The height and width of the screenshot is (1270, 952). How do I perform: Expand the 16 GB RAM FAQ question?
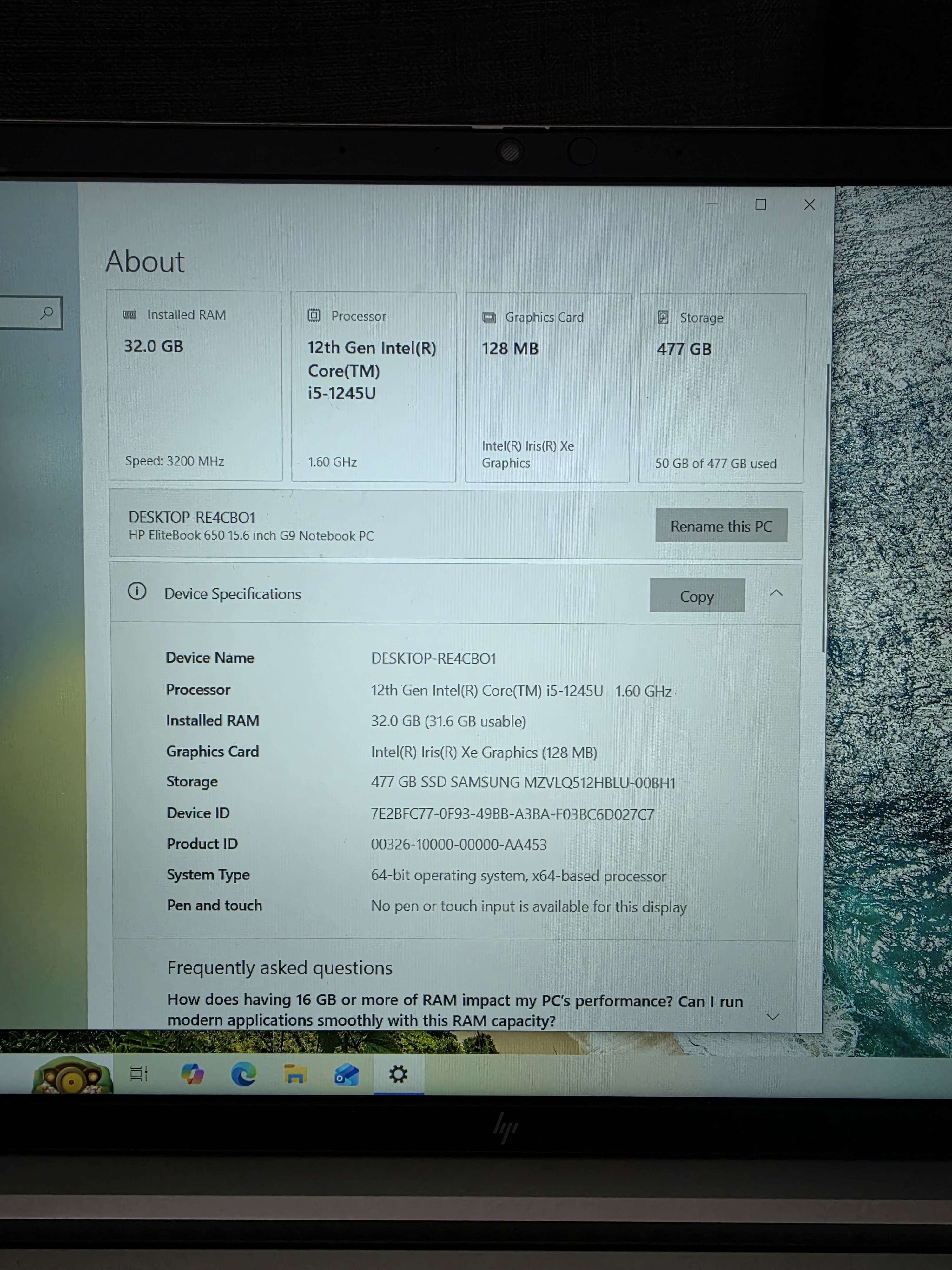(x=773, y=1017)
